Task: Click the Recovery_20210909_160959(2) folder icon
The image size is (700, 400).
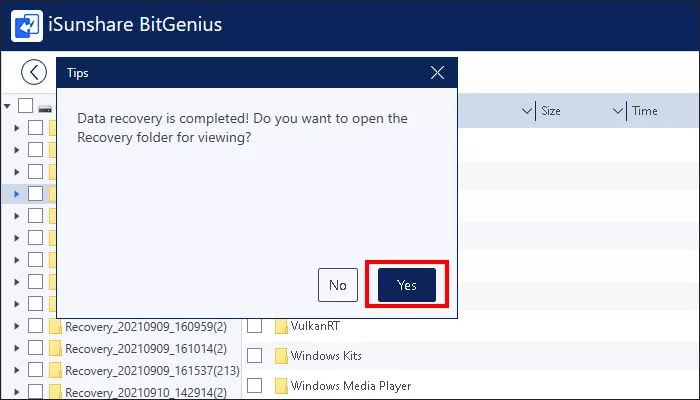Action: (x=55, y=326)
